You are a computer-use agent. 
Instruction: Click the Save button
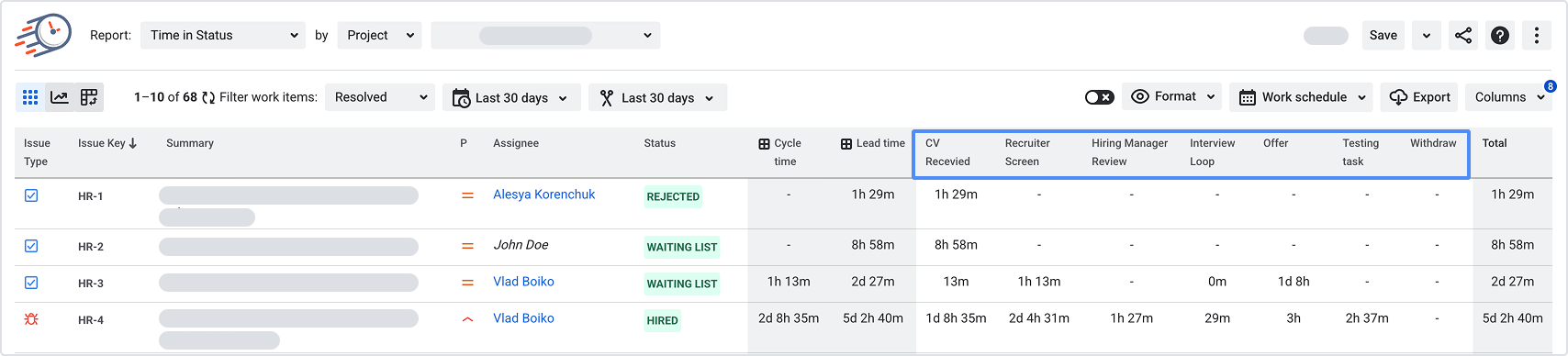[x=1383, y=35]
